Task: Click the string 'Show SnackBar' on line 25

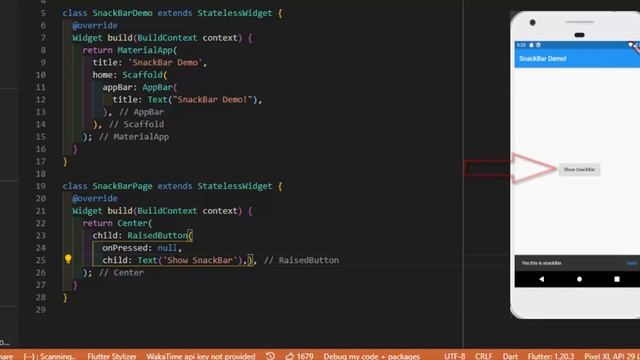Action: (x=200, y=260)
